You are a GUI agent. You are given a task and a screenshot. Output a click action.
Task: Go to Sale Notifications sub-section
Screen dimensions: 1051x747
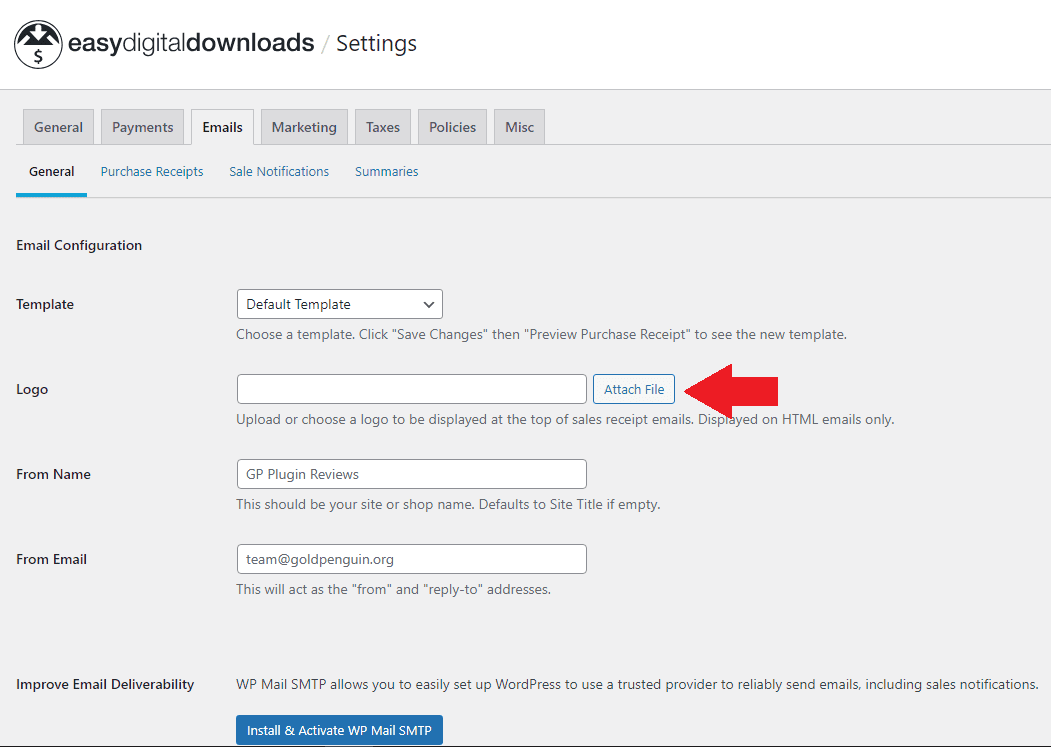279,171
